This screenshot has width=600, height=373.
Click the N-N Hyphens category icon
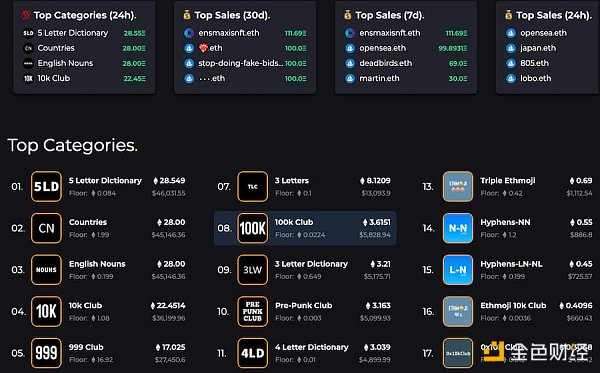(x=458, y=228)
